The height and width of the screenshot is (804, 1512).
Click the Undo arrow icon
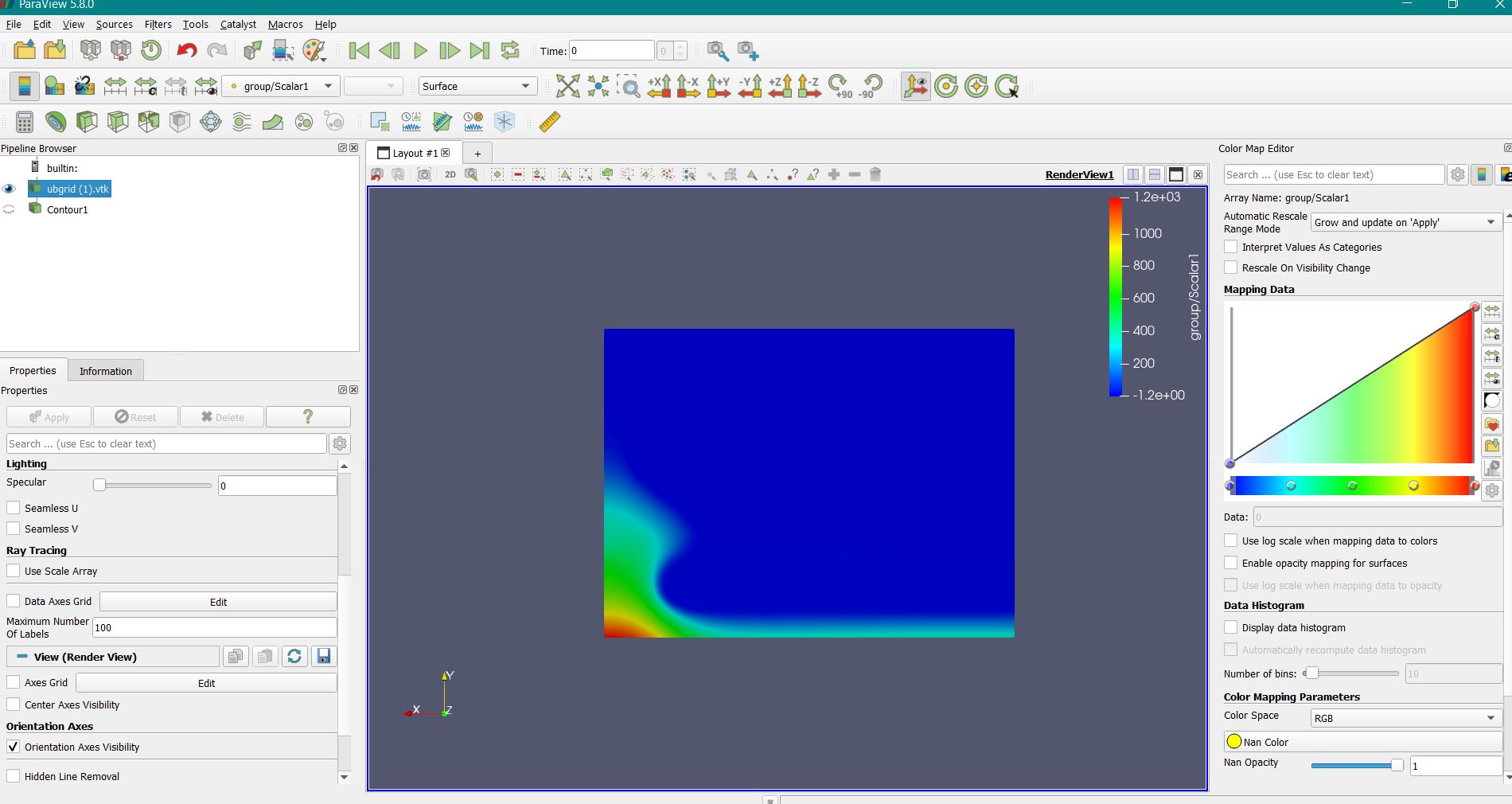coord(186,51)
